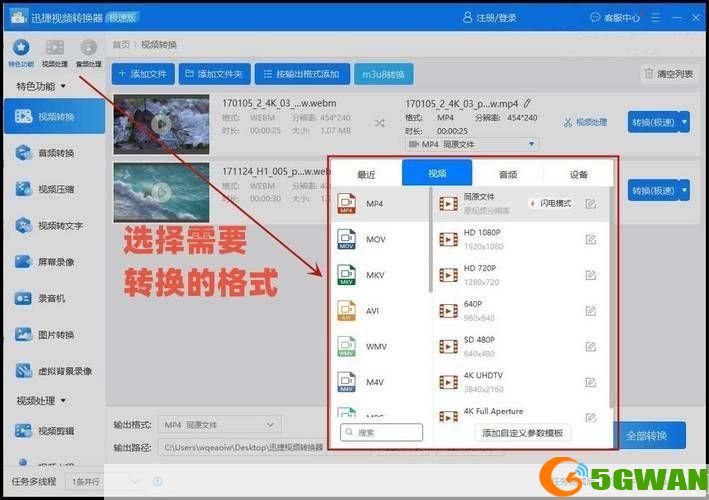Click the 添加文件夹 button

click(x=214, y=74)
